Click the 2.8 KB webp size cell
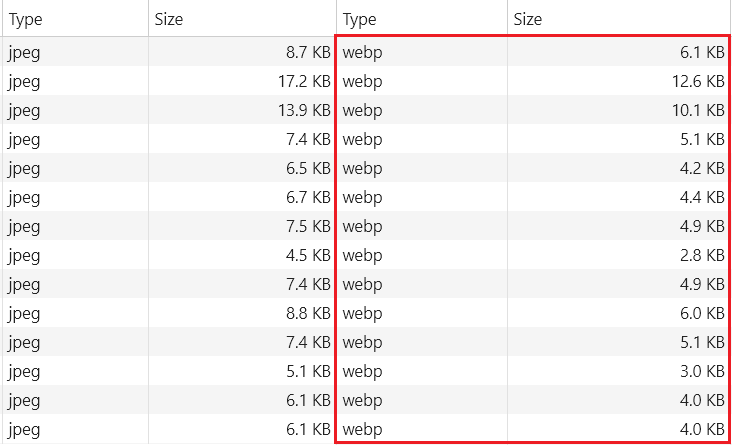The image size is (732, 447). tap(619, 255)
